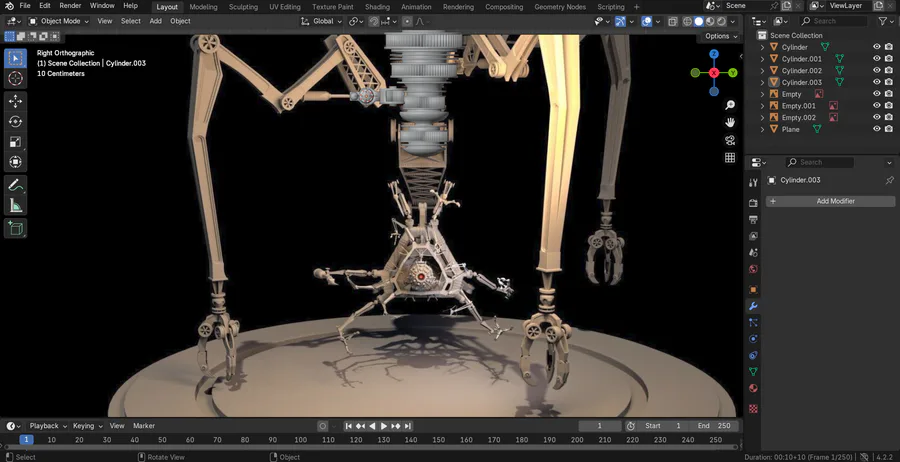
Task: Choose the Scale tool
Action: (16, 141)
